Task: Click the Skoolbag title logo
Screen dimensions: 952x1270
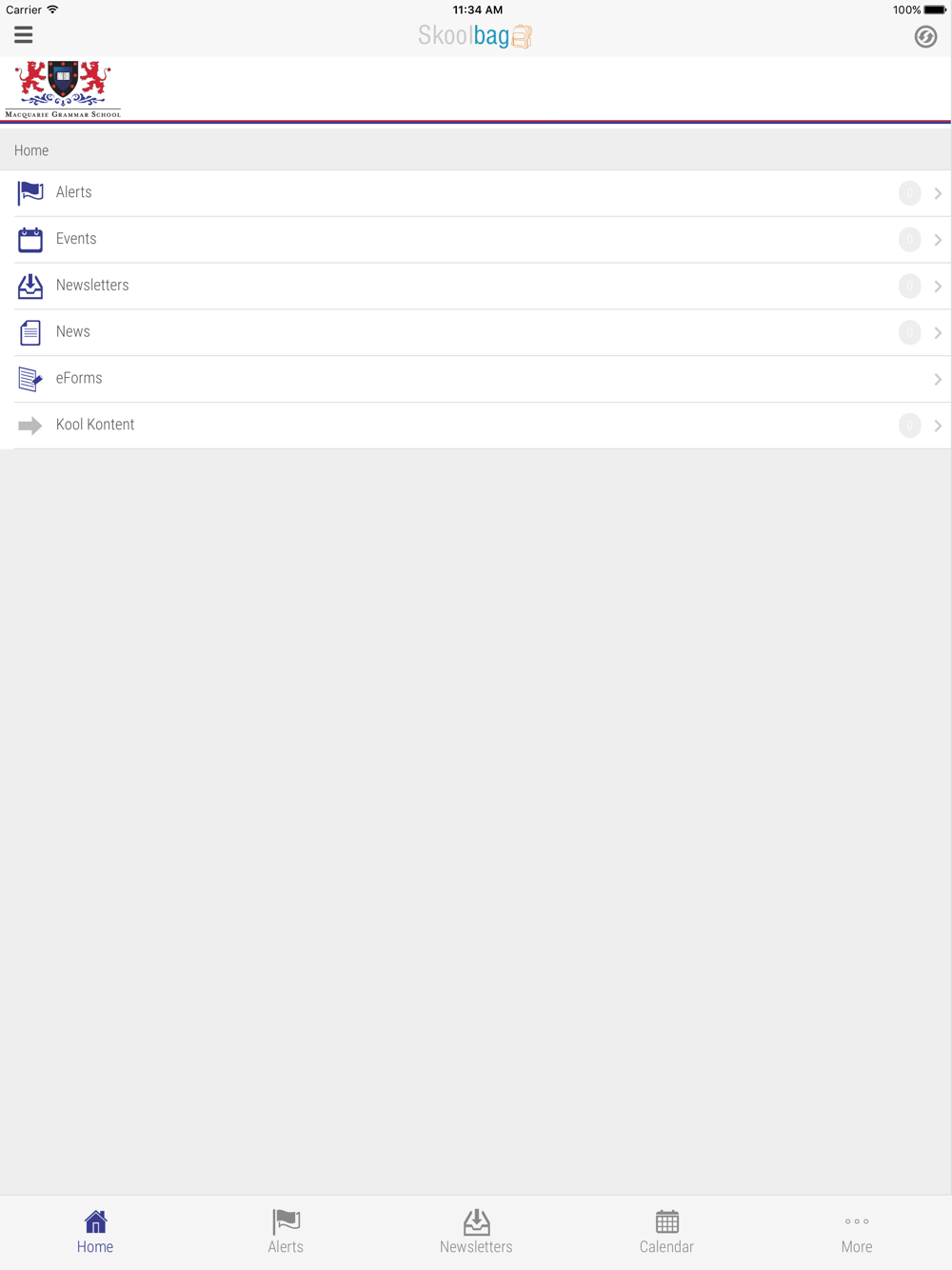Action: (x=475, y=36)
